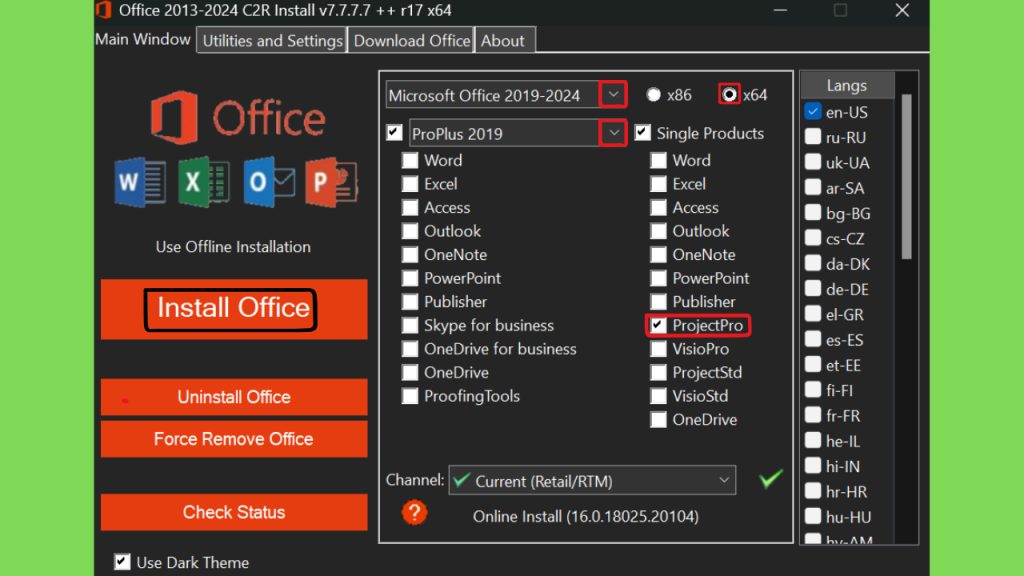This screenshot has width=1024, height=576.
Task: Enable the ProofingTools checkbox
Action: pos(410,396)
